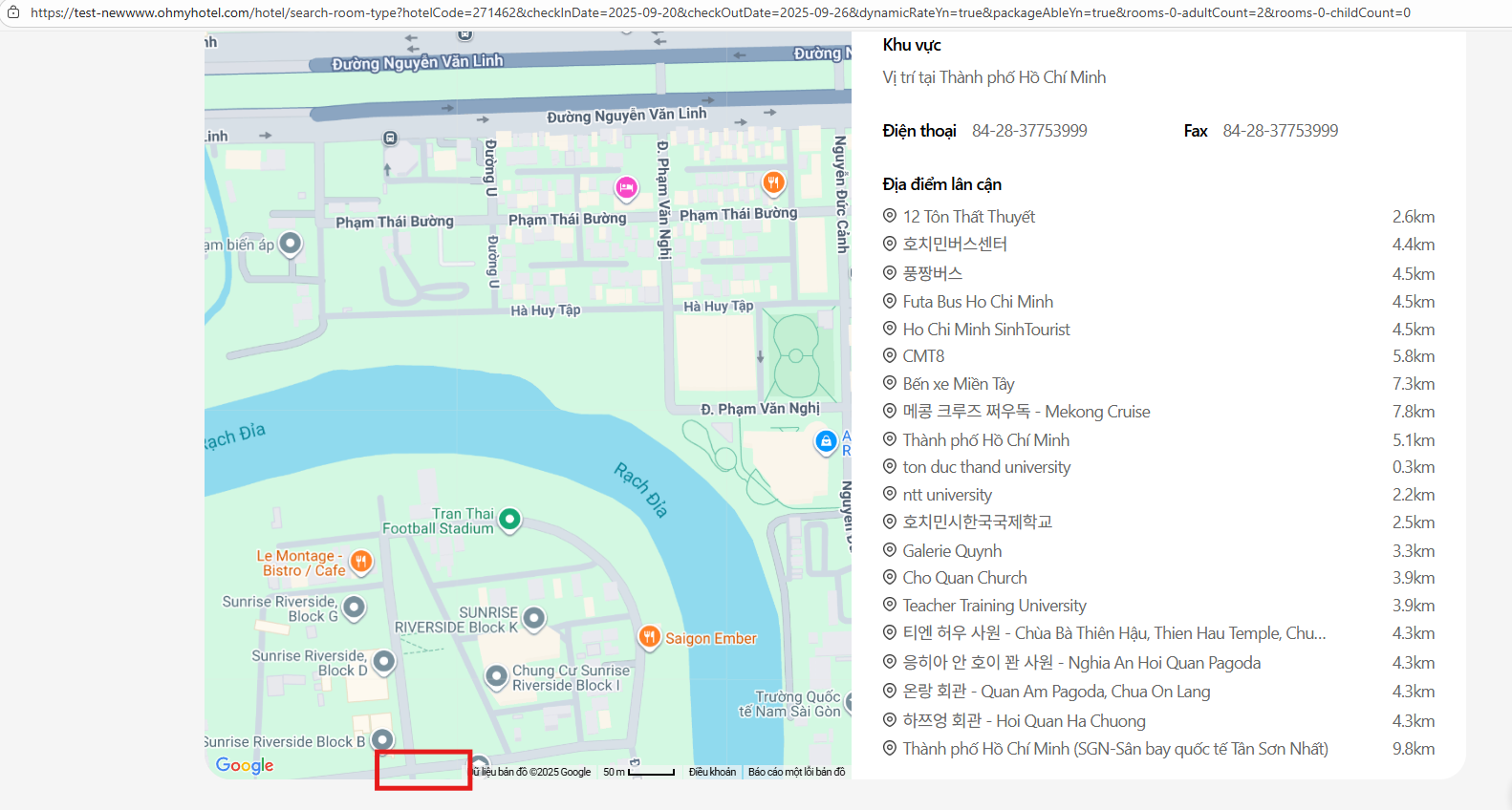Viewport: 1512px width, 810px height.
Task: Select the grey marker beside 'am biển áp'
Action: [x=290, y=245]
